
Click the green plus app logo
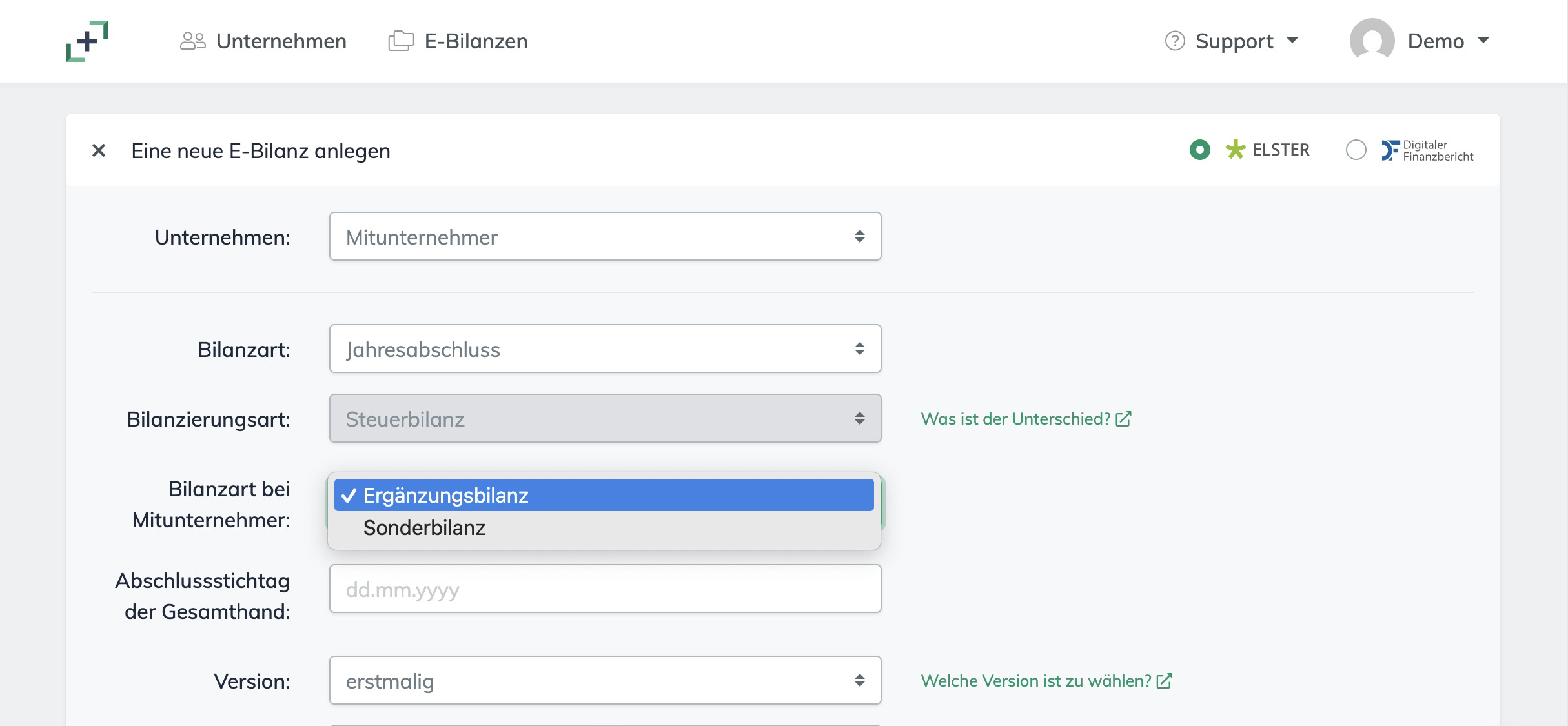click(87, 41)
